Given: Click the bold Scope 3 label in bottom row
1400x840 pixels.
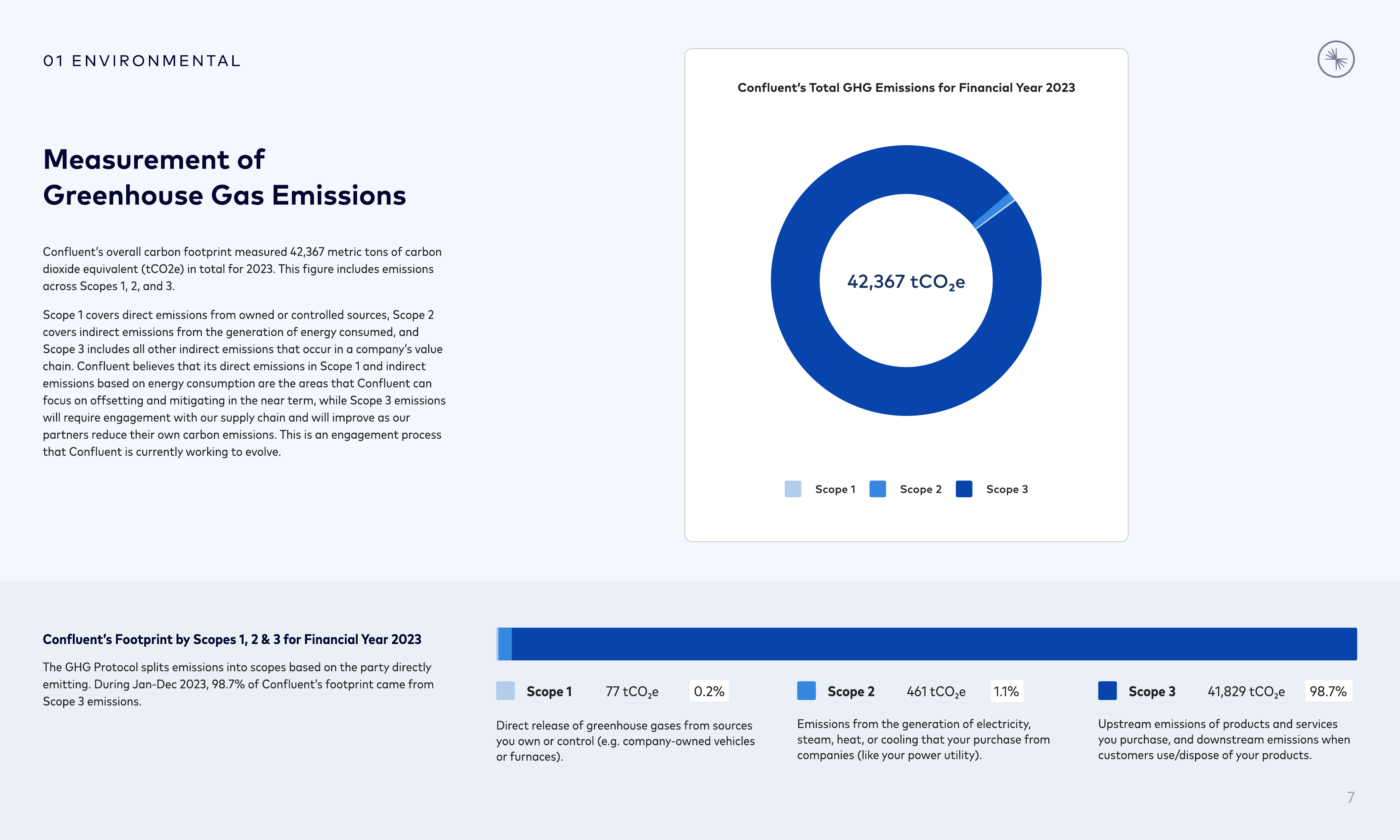Looking at the screenshot, I should (x=1152, y=692).
